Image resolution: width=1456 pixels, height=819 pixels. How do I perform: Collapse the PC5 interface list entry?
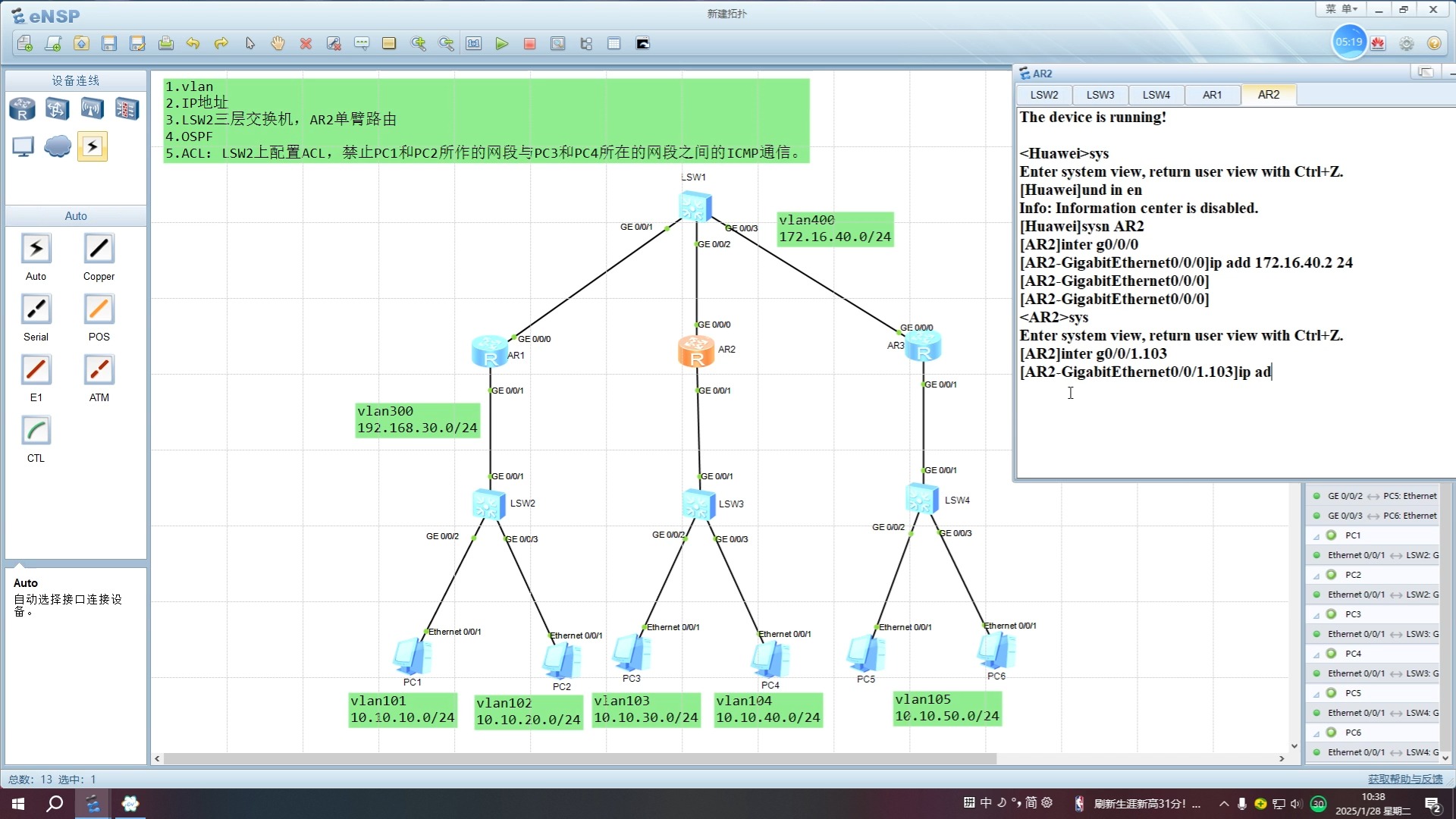click(1316, 694)
